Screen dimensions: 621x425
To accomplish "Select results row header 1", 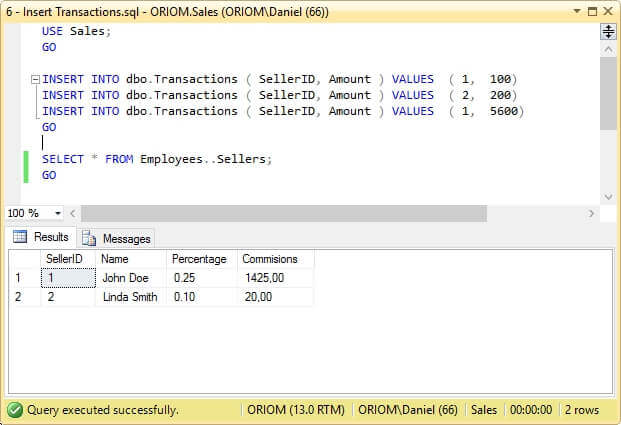I will pos(25,278).
